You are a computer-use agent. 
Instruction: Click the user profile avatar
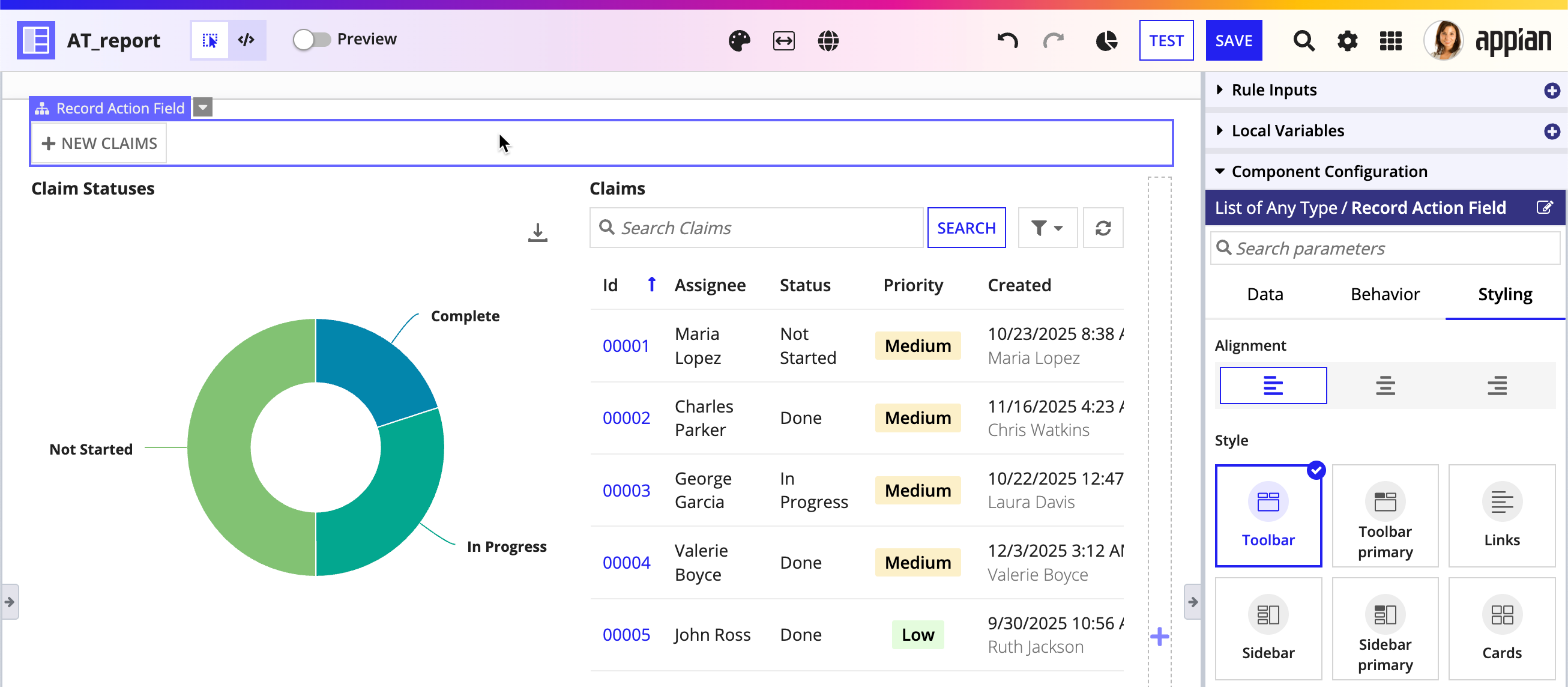[x=1443, y=40]
